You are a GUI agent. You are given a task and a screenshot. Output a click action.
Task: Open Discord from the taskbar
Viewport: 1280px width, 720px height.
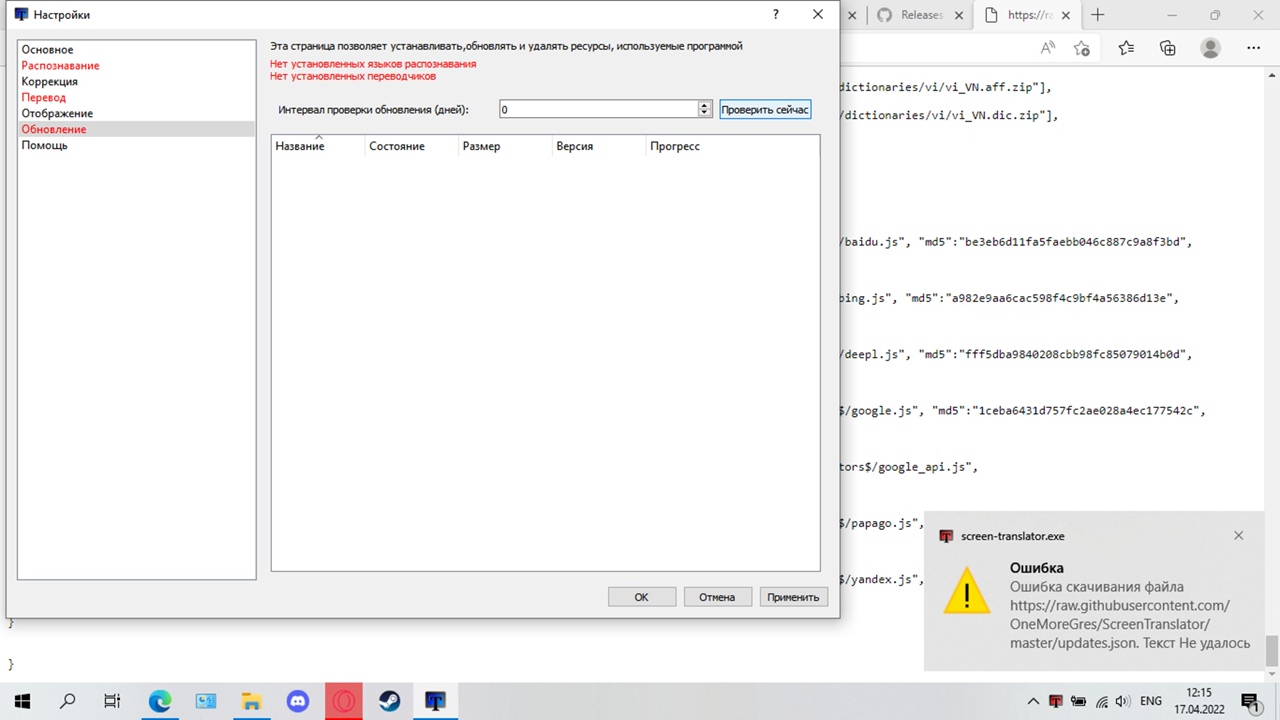pyautogui.click(x=298, y=701)
